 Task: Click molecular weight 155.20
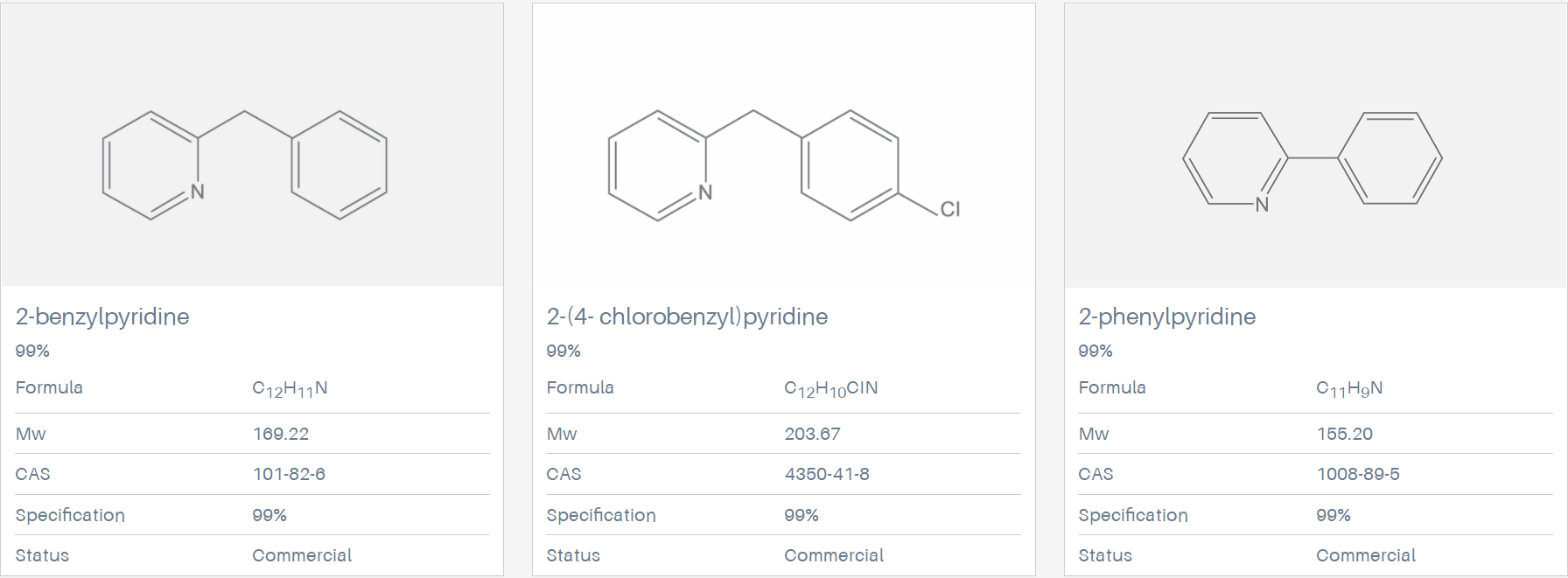click(1345, 434)
